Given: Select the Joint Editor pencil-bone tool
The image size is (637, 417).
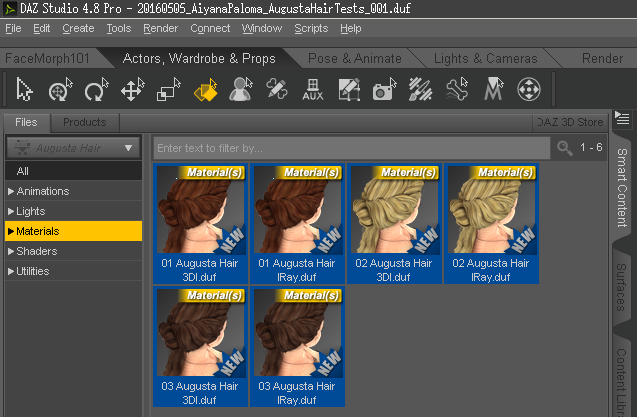Looking at the screenshot, I should point(277,89).
